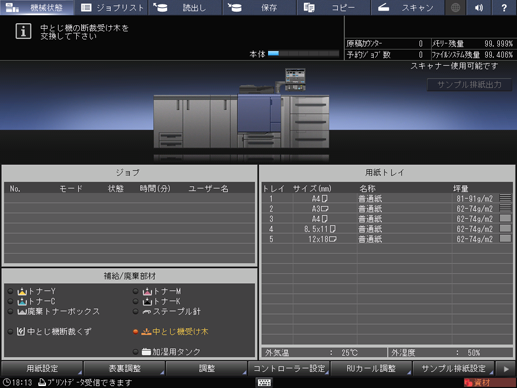Open the スキャン tab
The height and width of the screenshot is (388, 517).
click(x=407, y=7)
